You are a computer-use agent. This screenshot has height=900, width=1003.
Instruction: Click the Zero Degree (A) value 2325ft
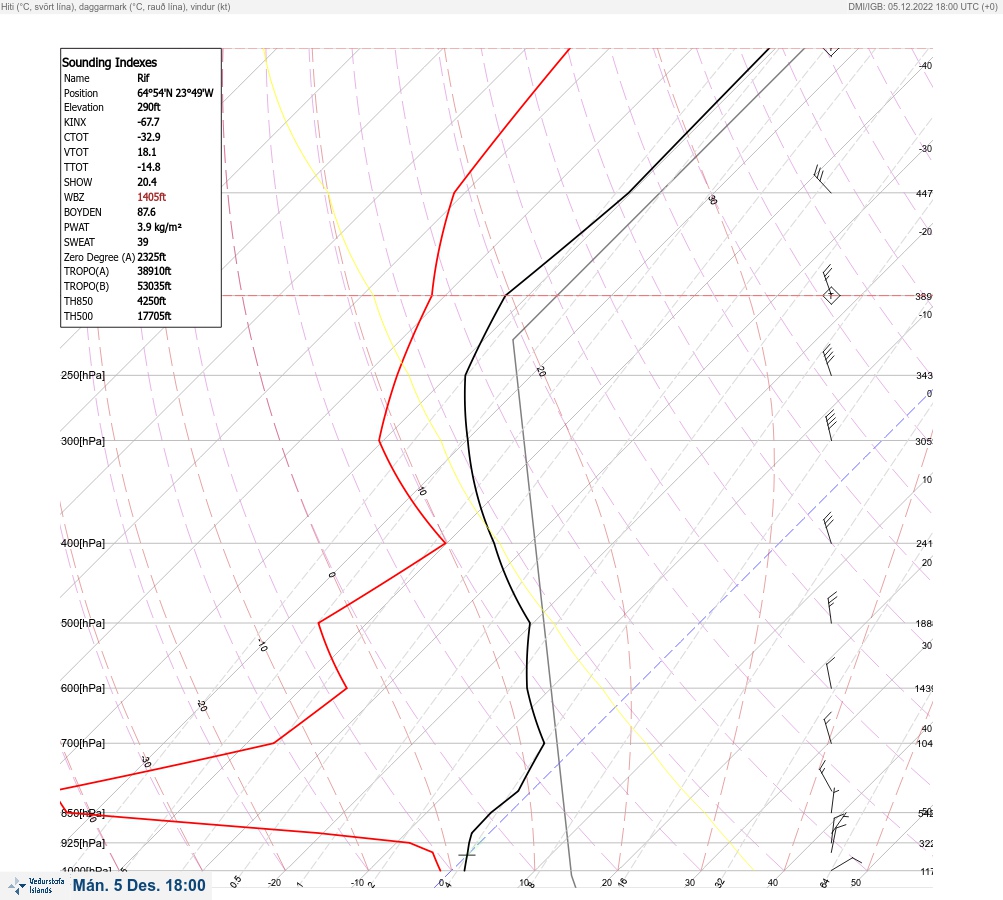152,257
